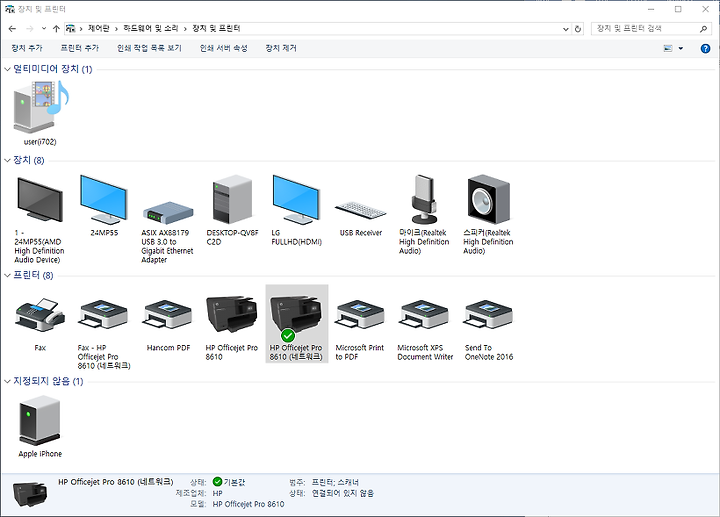
Task: Open the view options dropdown arrow
Action: coord(681,48)
